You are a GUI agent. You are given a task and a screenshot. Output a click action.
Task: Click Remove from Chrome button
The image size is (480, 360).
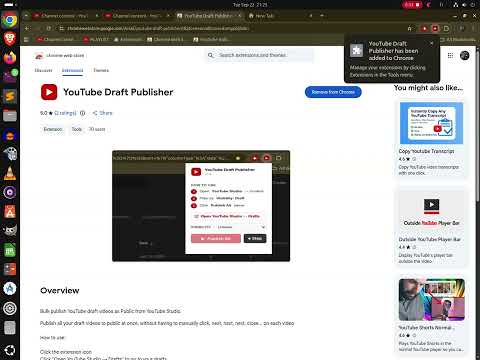(x=333, y=92)
